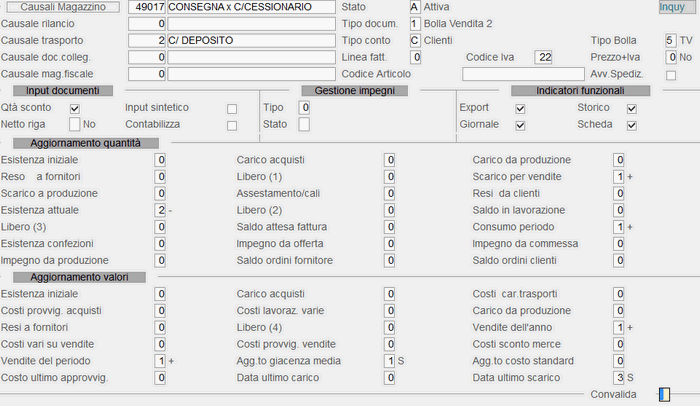This screenshot has height=406, width=700.
Task: Open the Aggiornamento valori section header
Action: point(79,277)
